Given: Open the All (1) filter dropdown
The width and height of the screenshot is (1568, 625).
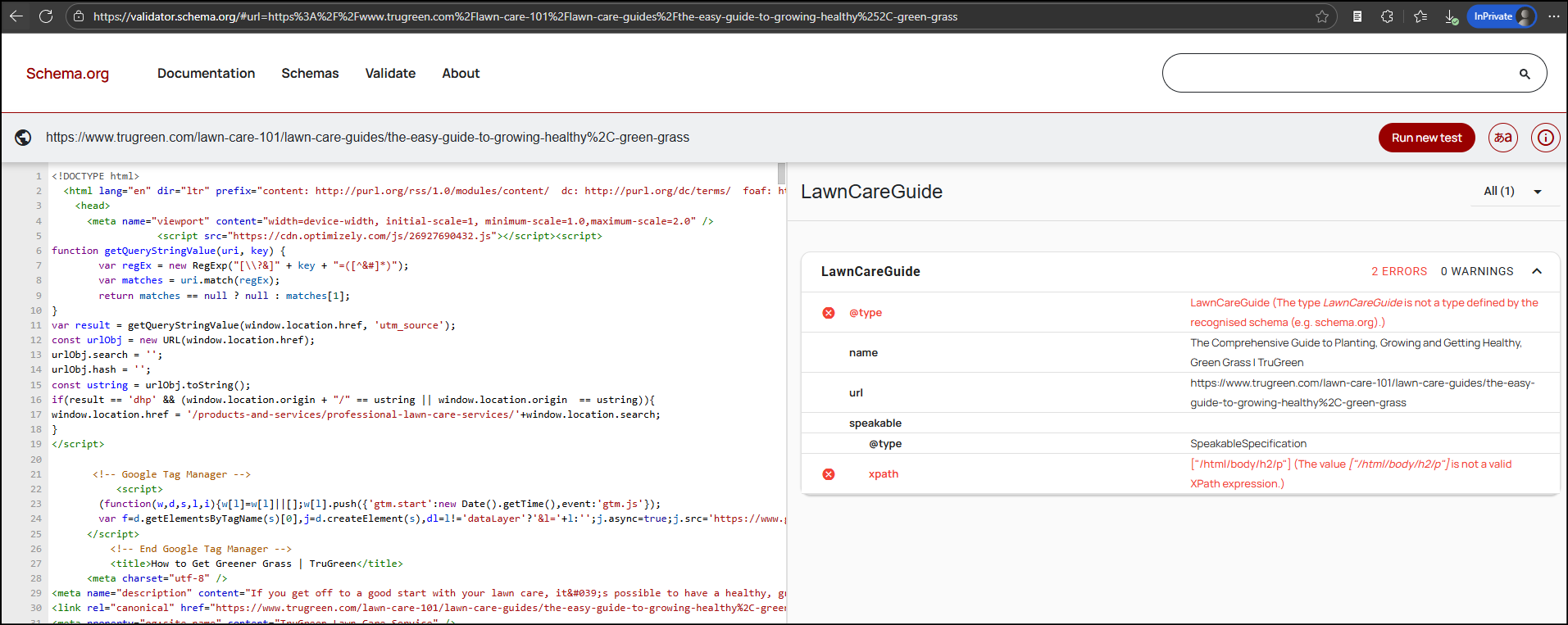Looking at the screenshot, I should tap(1513, 191).
